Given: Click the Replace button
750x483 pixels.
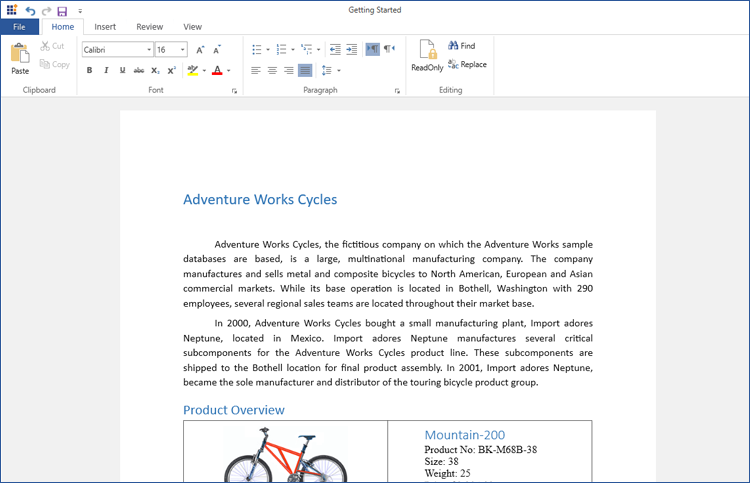Looking at the screenshot, I should point(467,64).
